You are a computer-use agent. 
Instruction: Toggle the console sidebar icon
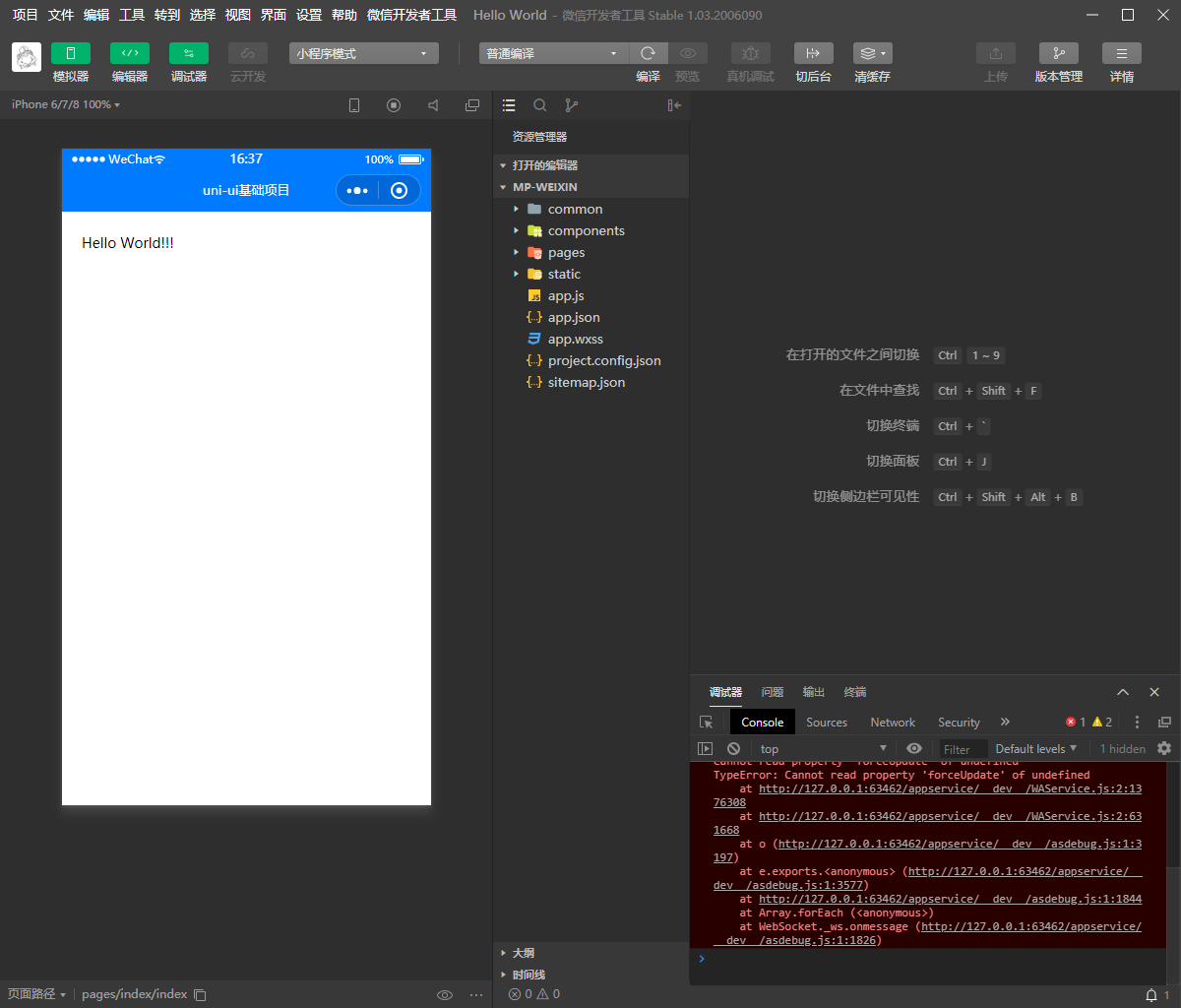pos(705,748)
